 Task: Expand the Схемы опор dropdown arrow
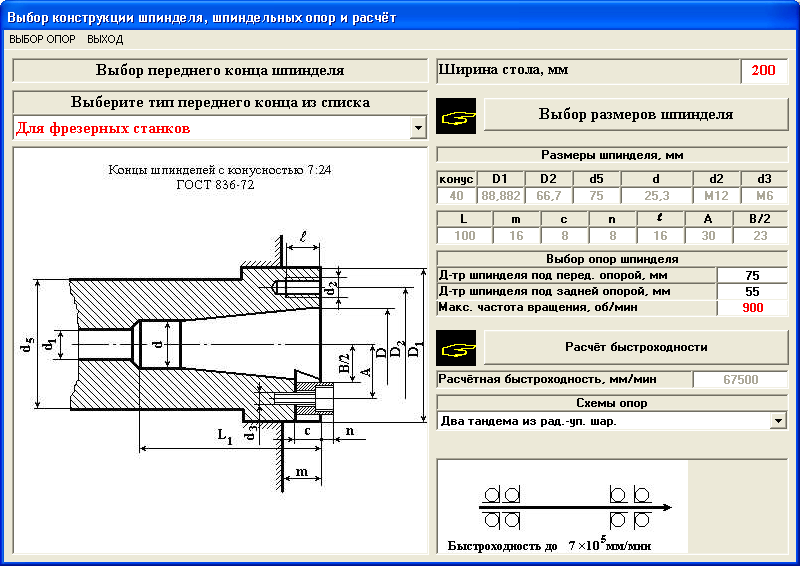pyautogui.click(x=778, y=421)
